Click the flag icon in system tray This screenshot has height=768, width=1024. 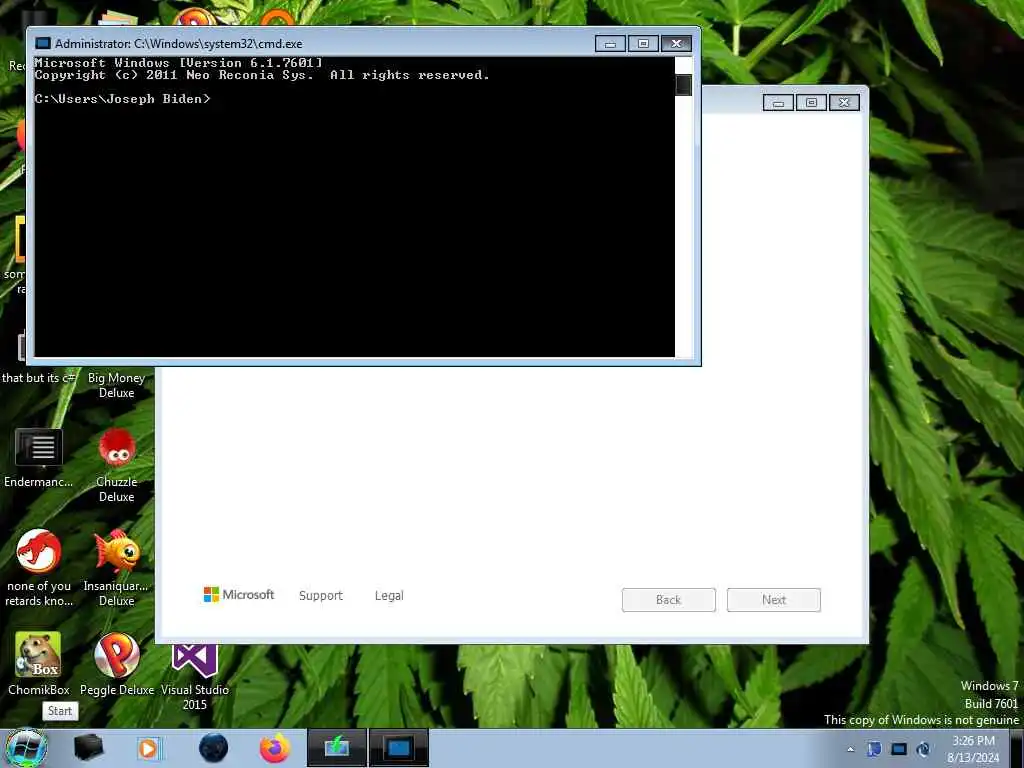tap(874, 749)
